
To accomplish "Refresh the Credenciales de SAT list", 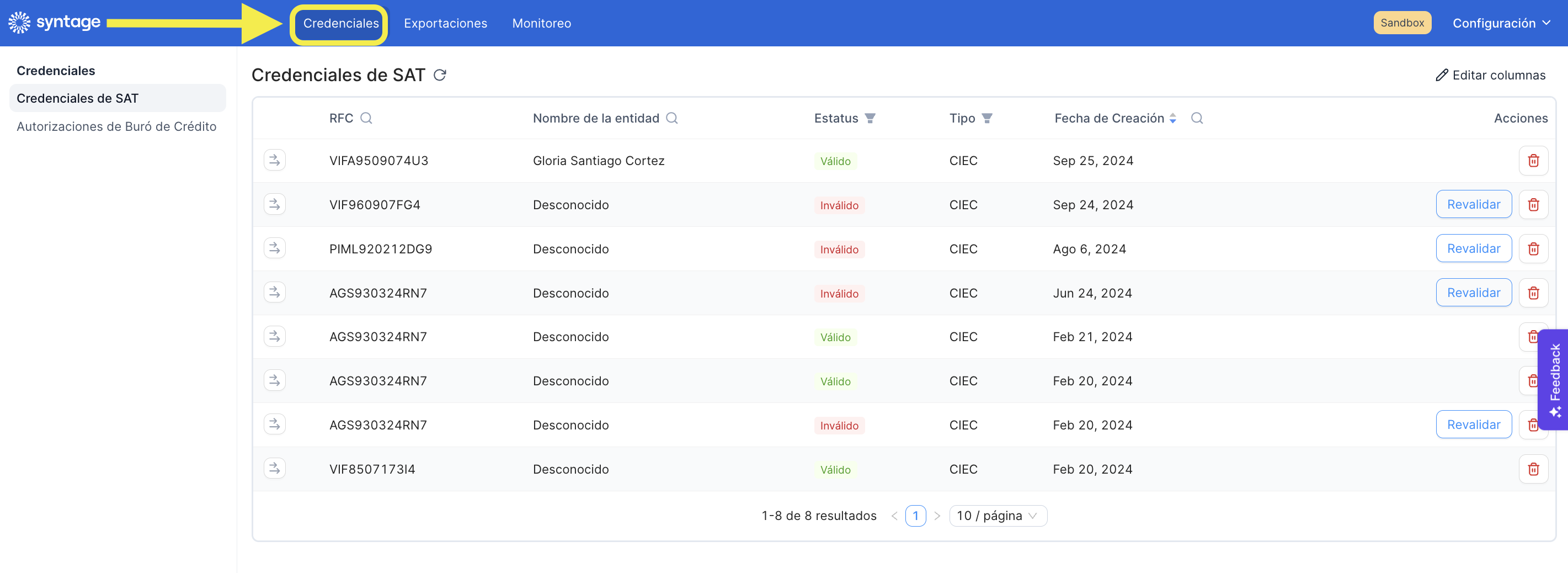I will (440, 75).
